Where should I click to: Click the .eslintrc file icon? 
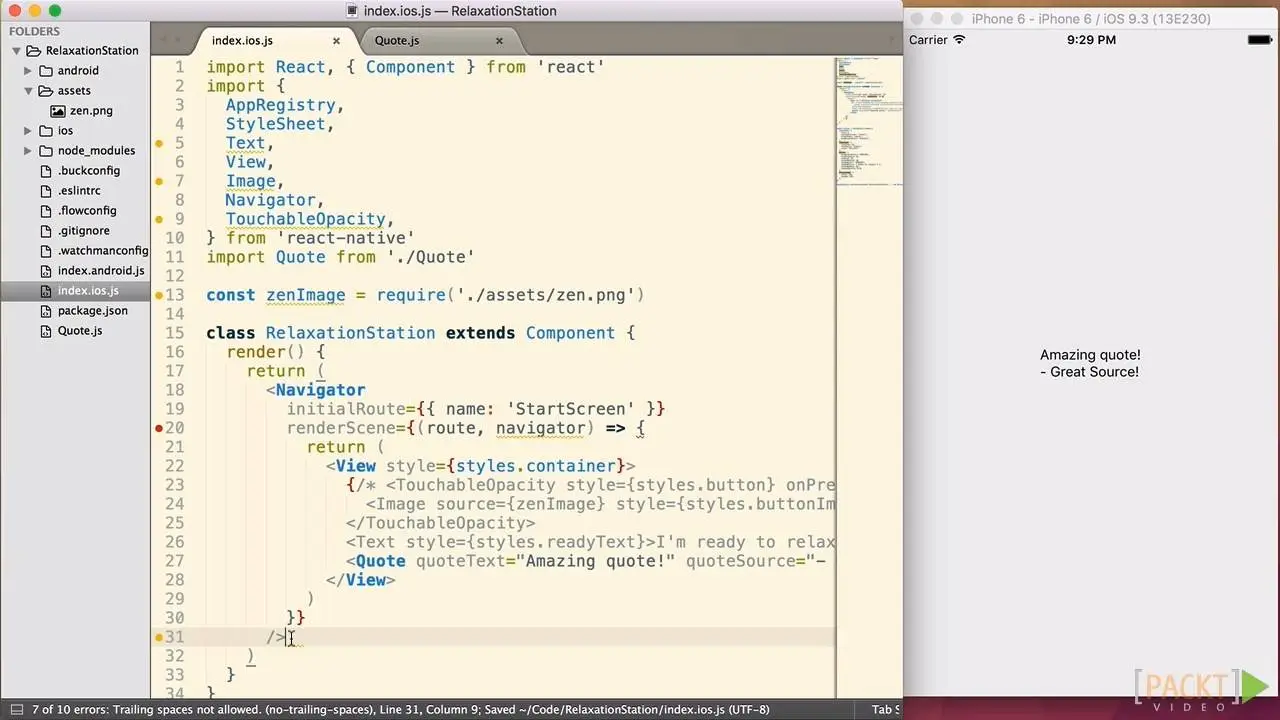(46, 191)
